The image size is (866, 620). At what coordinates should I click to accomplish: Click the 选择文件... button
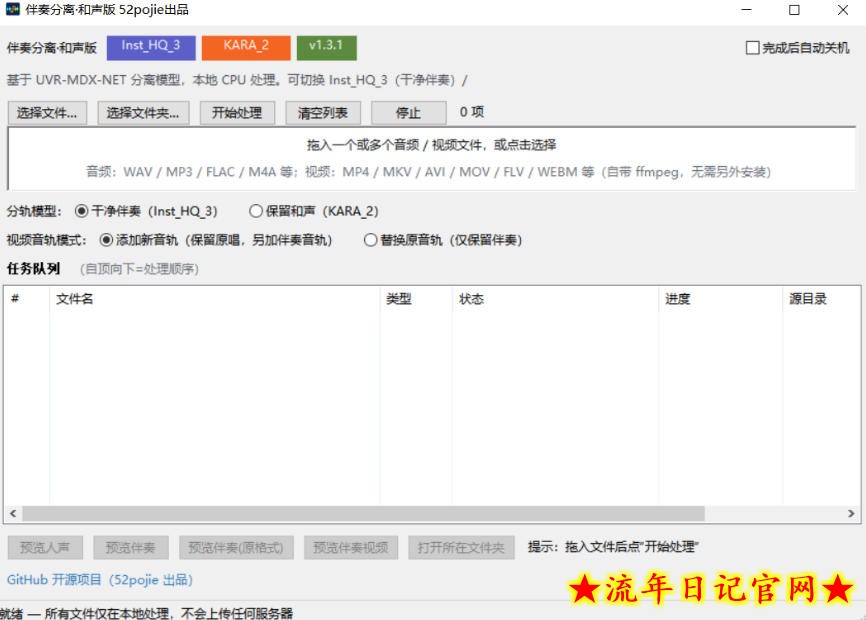[x=47, y=113]
